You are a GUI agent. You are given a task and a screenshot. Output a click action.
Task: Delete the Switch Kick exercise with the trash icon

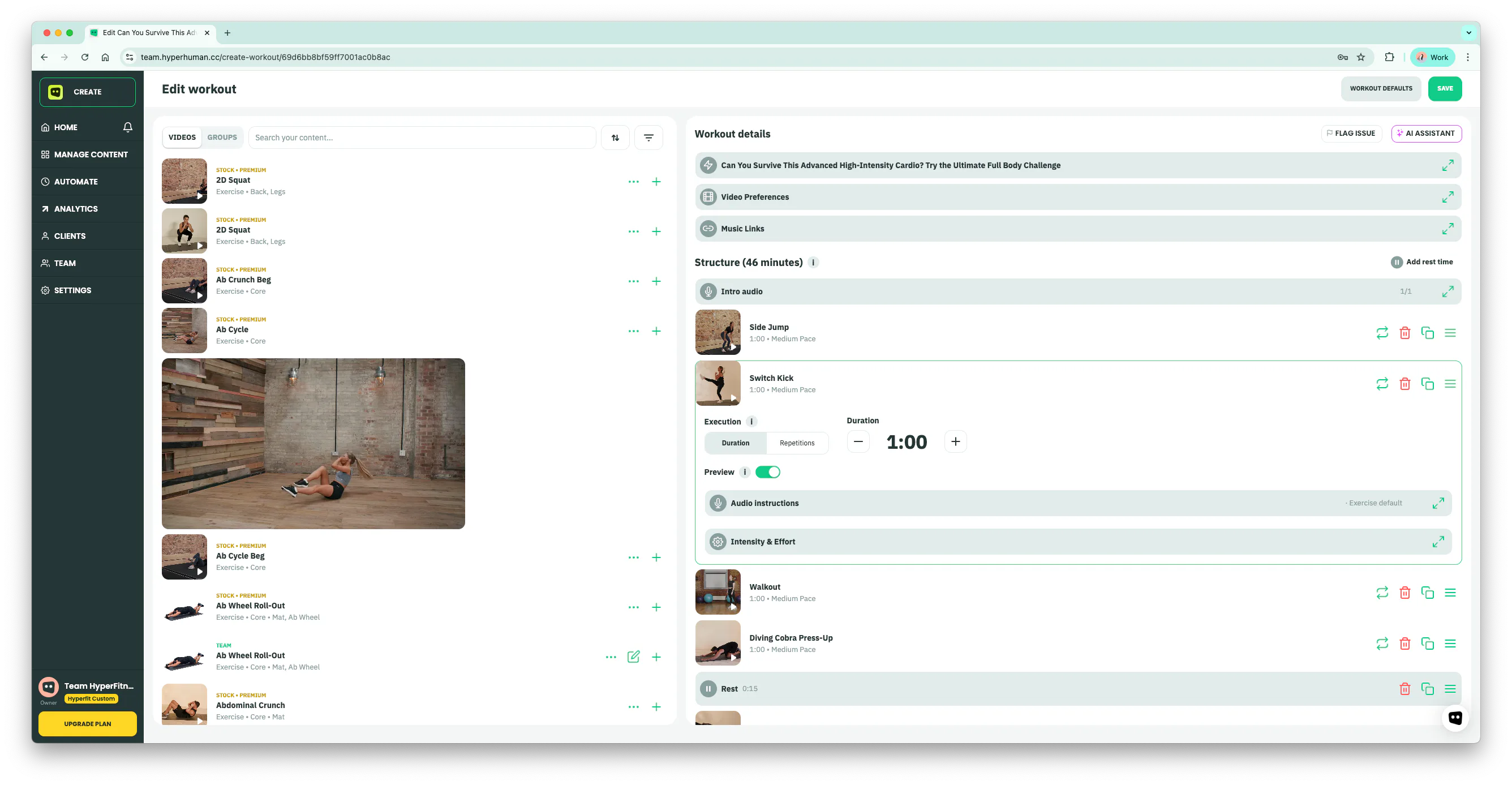point(1405,383)
